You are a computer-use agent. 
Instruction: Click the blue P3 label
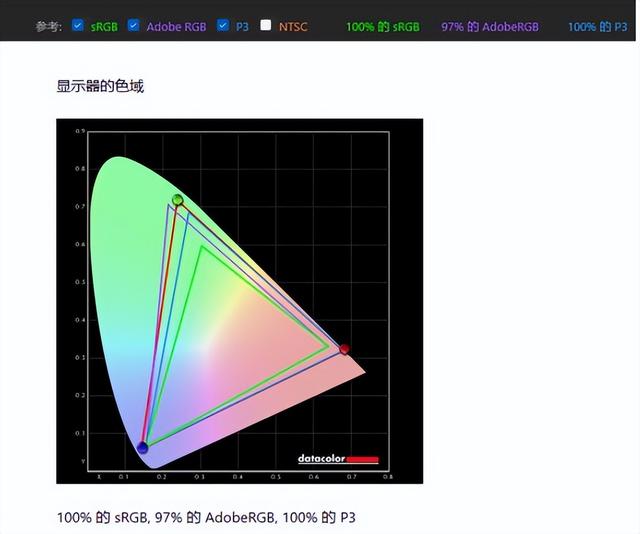242,27
